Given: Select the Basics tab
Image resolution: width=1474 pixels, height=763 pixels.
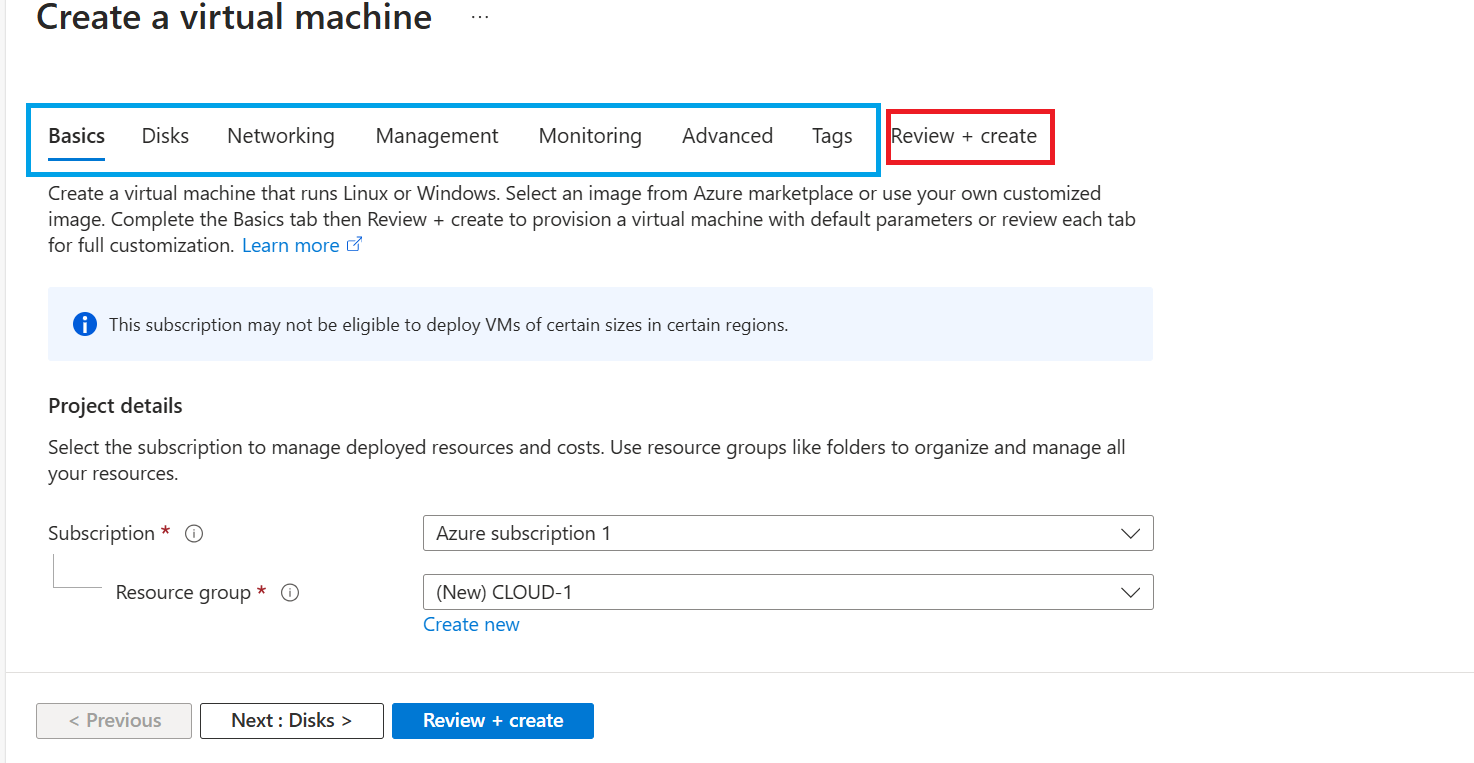Looking at the screenshot, I should click(77, 136).
